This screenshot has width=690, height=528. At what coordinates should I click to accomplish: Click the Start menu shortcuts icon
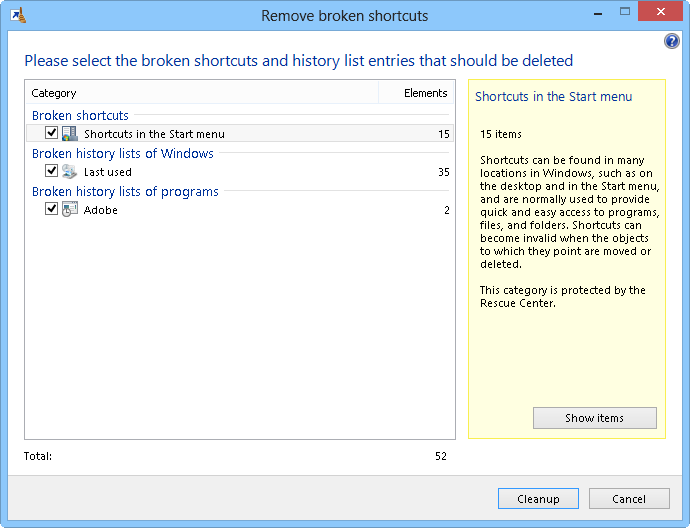pyautogui.click(x=69, y=134)
